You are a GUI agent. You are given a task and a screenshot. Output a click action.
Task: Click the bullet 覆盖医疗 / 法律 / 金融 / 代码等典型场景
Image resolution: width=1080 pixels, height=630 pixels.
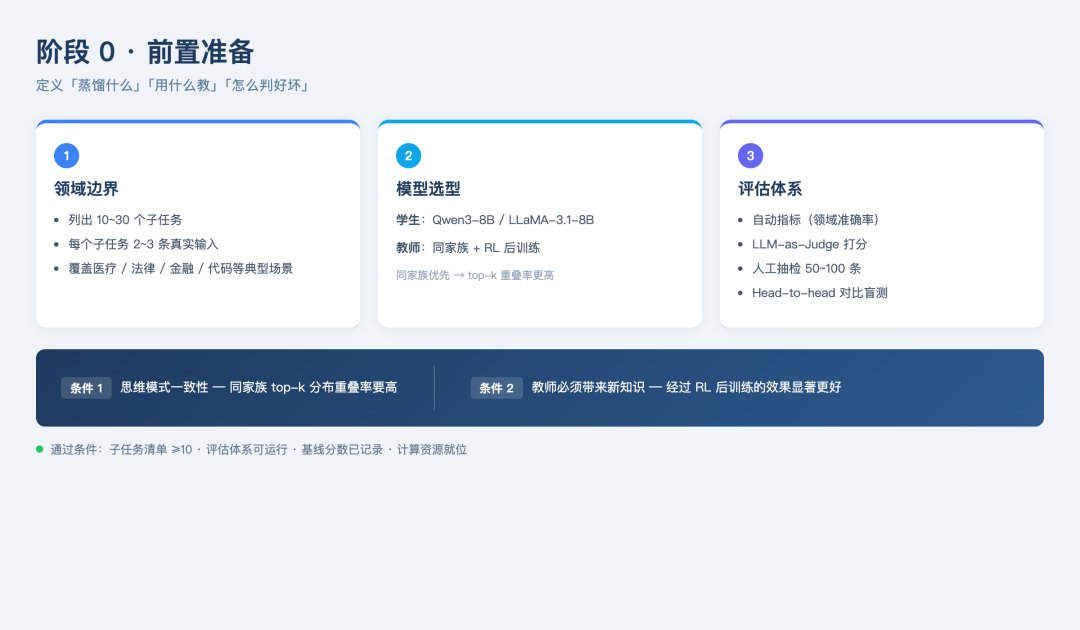point(180,269)
